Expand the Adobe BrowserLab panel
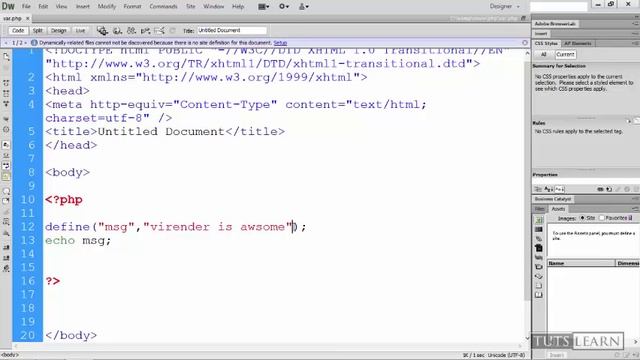The width and height of the screenshot is (640, 360). pos(555,24)
